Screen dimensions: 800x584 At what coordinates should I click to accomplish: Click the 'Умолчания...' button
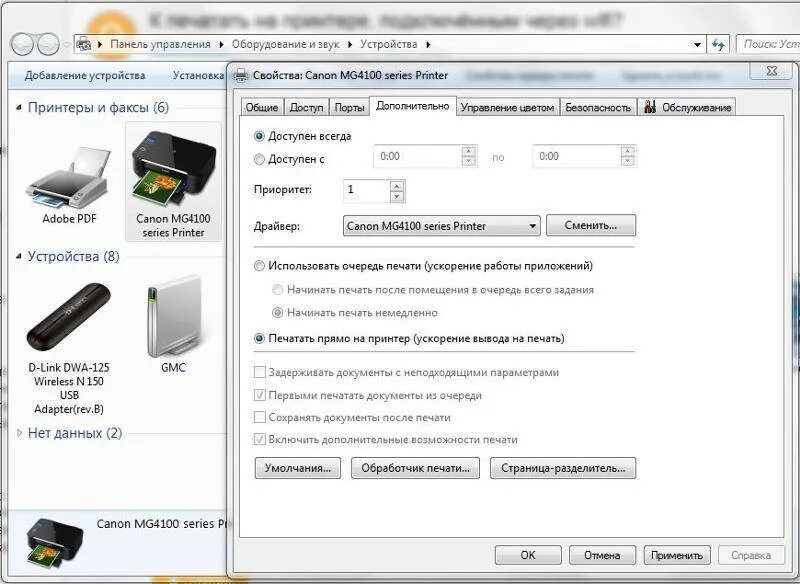(298, 468)
